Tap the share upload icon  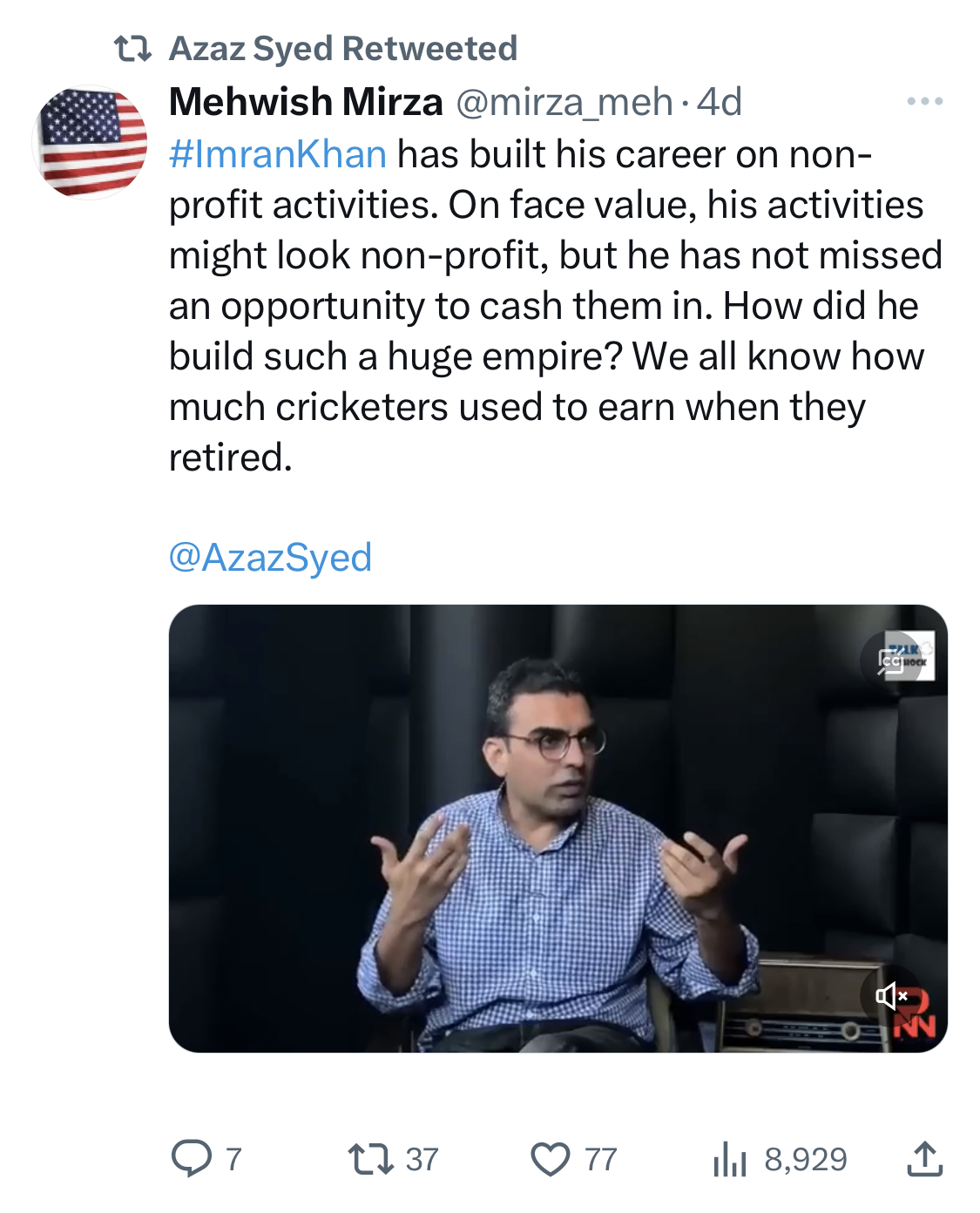click(924, 1159)
